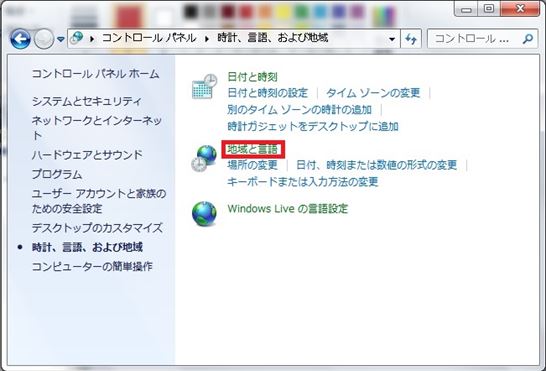
Task: Open デスクトップのカスタマイズ category
Action: coord(97,228)
